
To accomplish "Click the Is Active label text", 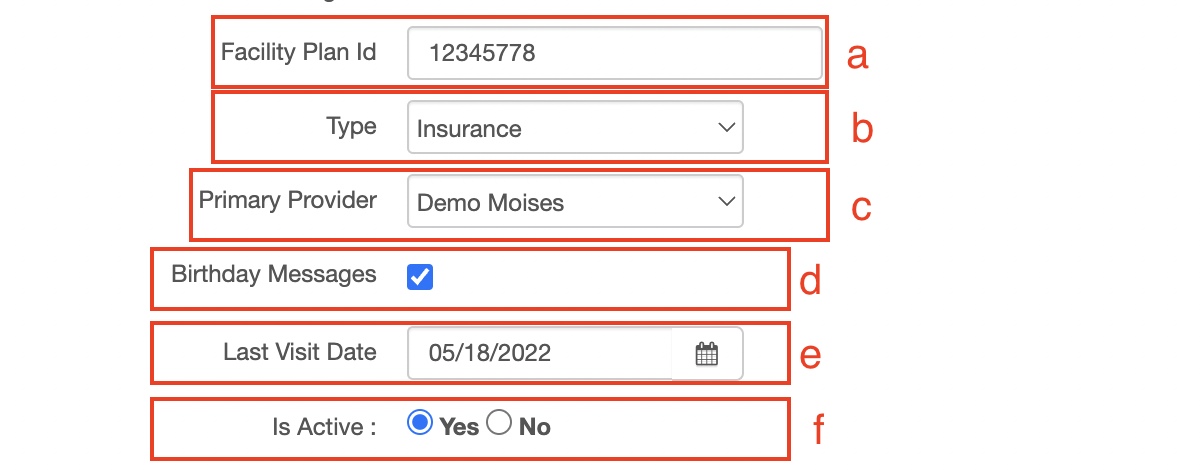I will click(324, 427).
